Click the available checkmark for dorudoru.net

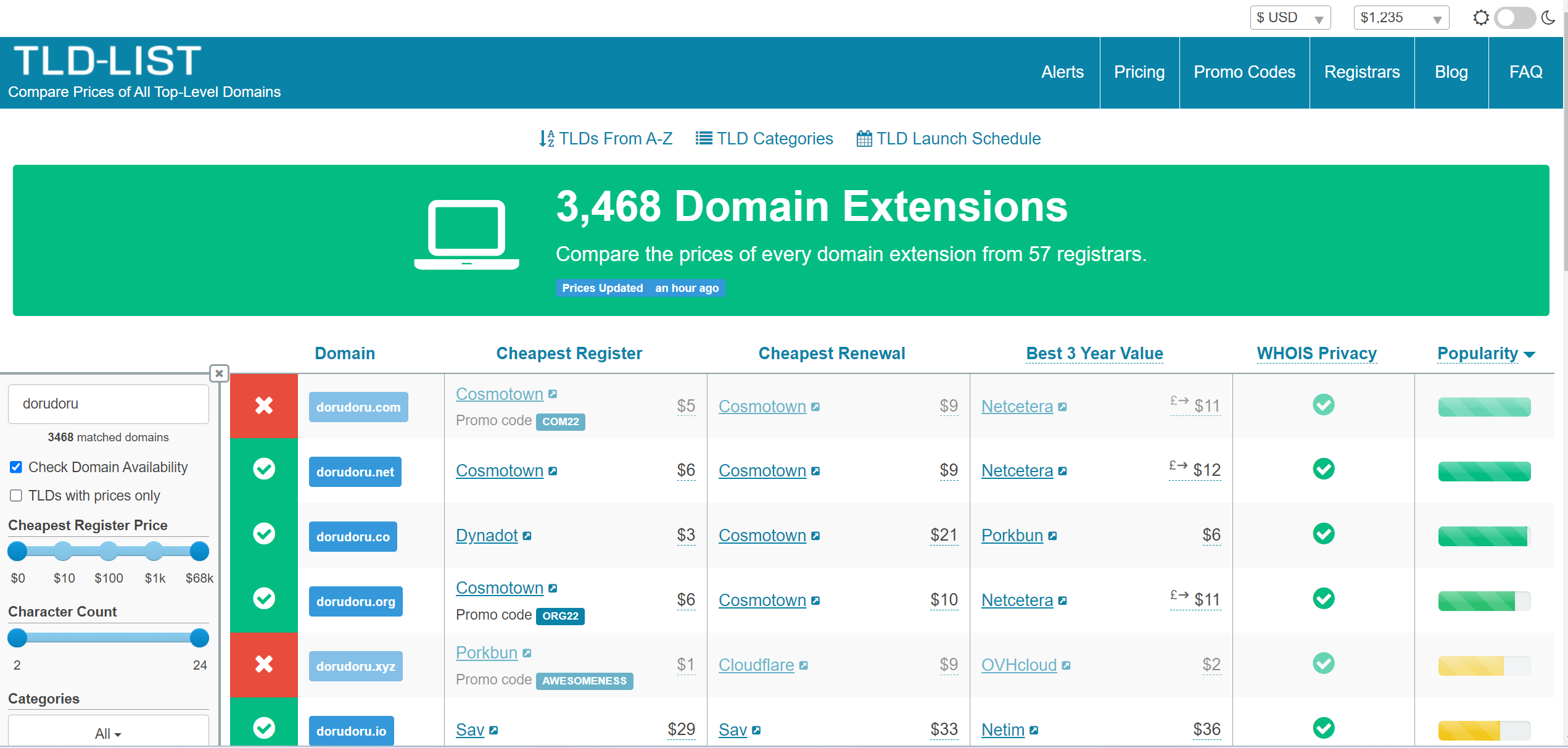264,469
